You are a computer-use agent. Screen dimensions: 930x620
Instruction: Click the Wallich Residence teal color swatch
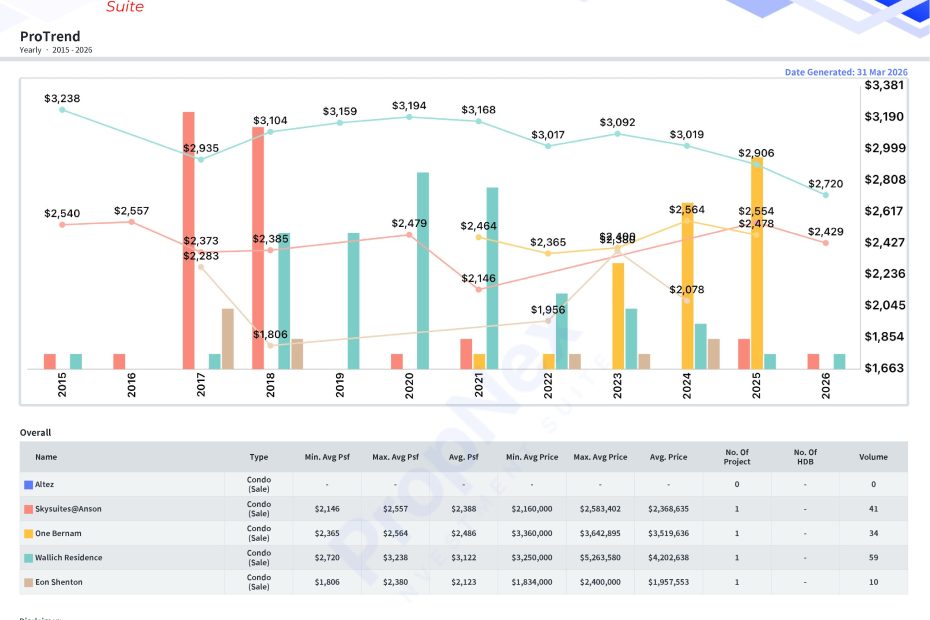(28, 558)
